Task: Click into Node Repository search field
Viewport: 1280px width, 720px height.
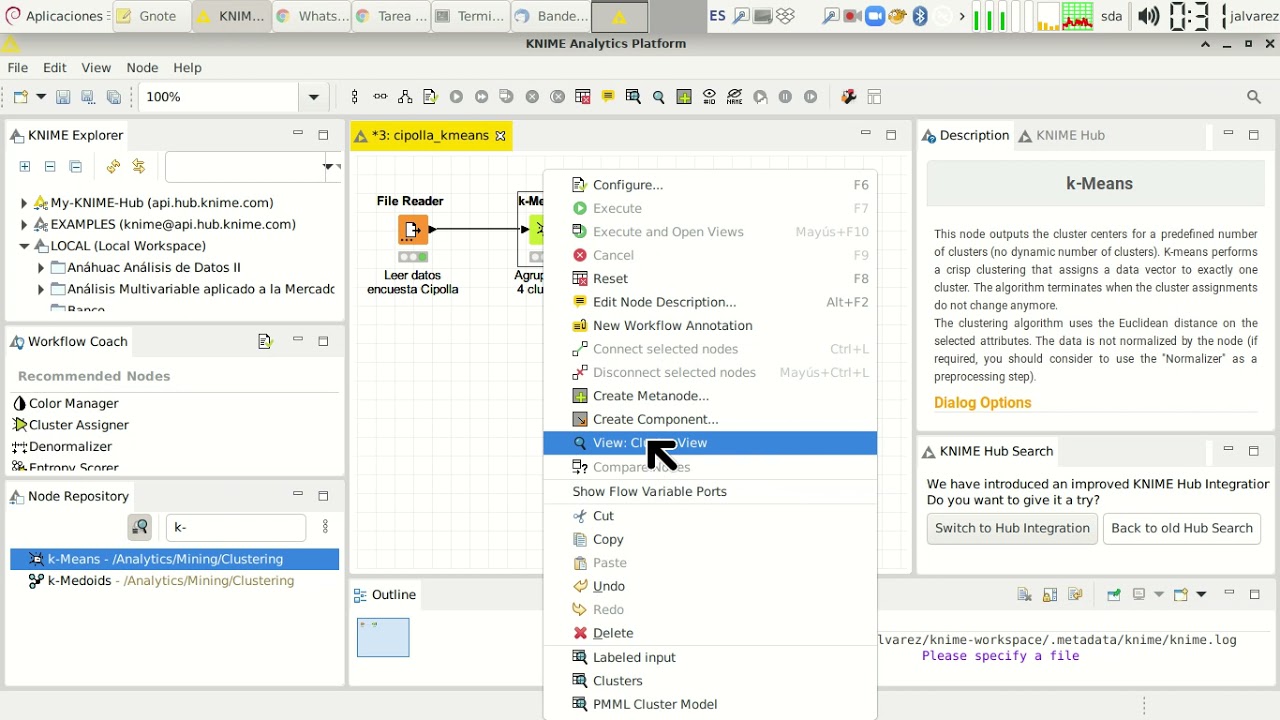Action: tap(235, 527)
